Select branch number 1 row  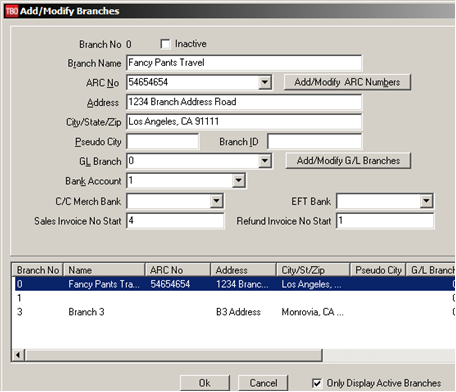point(234,298)
